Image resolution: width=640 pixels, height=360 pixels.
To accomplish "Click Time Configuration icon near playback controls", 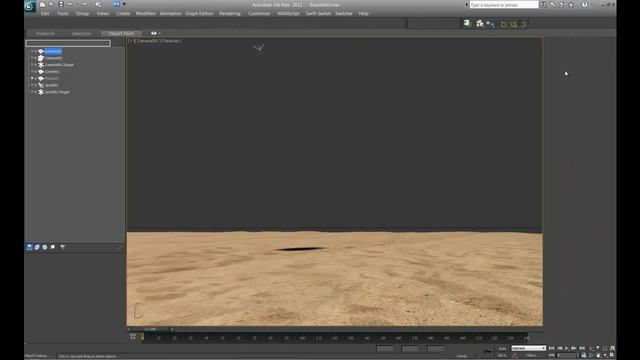I will 584,356.
